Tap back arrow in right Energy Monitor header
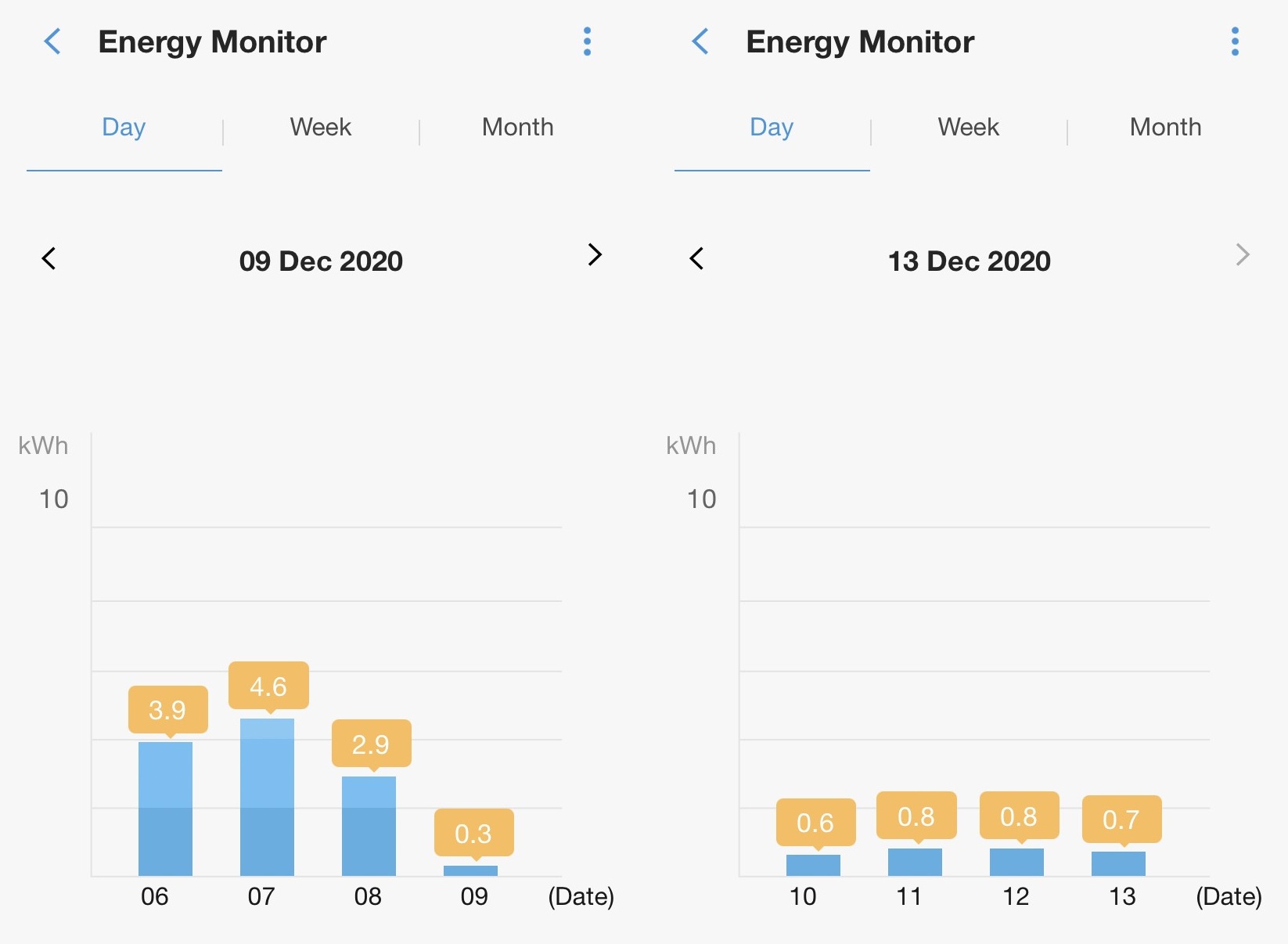The width and height of the screenshot is (1288, 944). point(700,41)
